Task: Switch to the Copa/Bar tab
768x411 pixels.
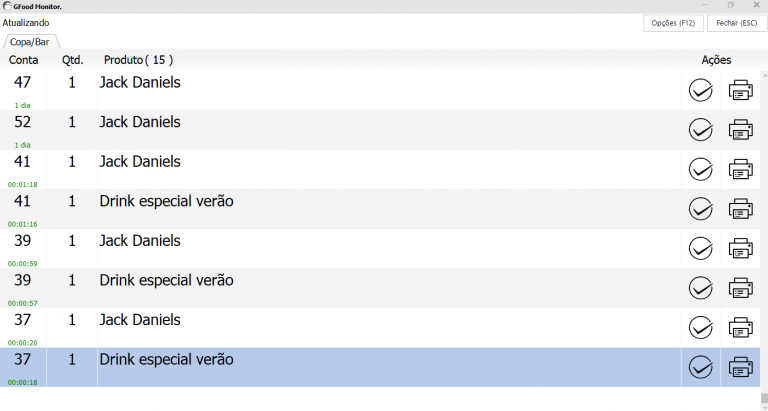Action: click(x=32, y=42)
